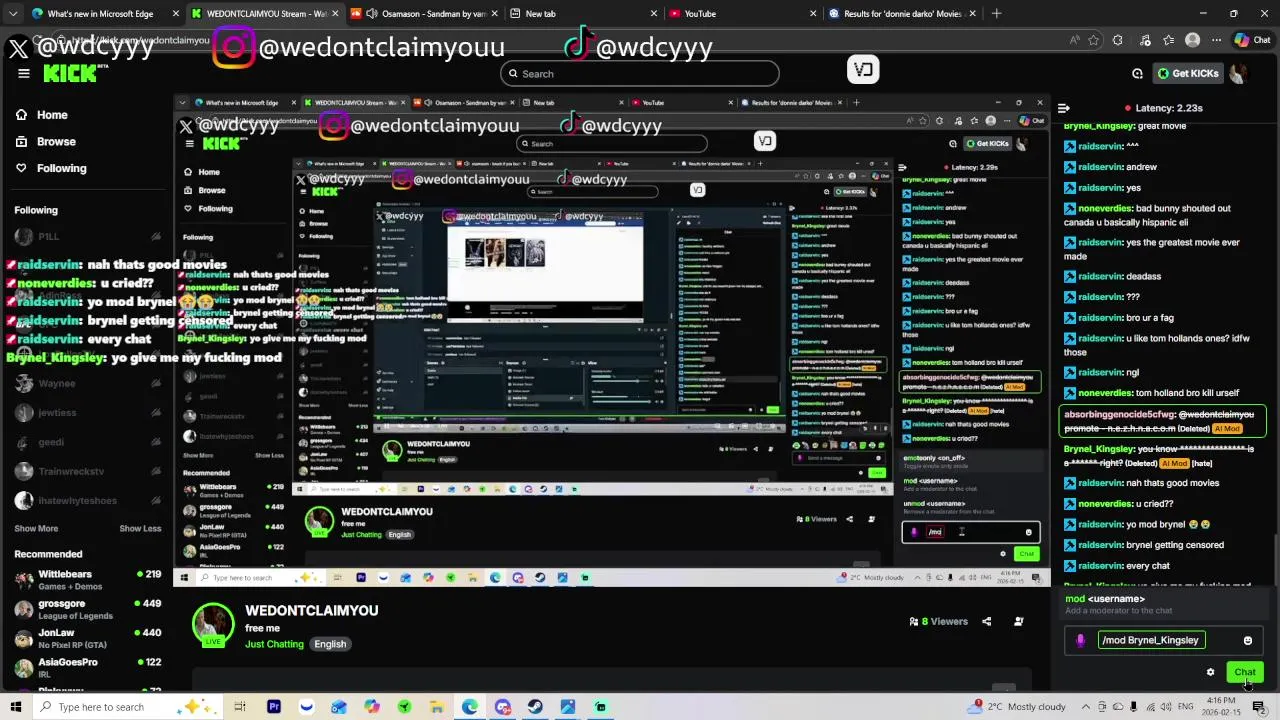Image resolution: width=1280 pixels, height=720 pixels.
Task: Open File Explorer from taskbar
Action: [x=437, y=707]
